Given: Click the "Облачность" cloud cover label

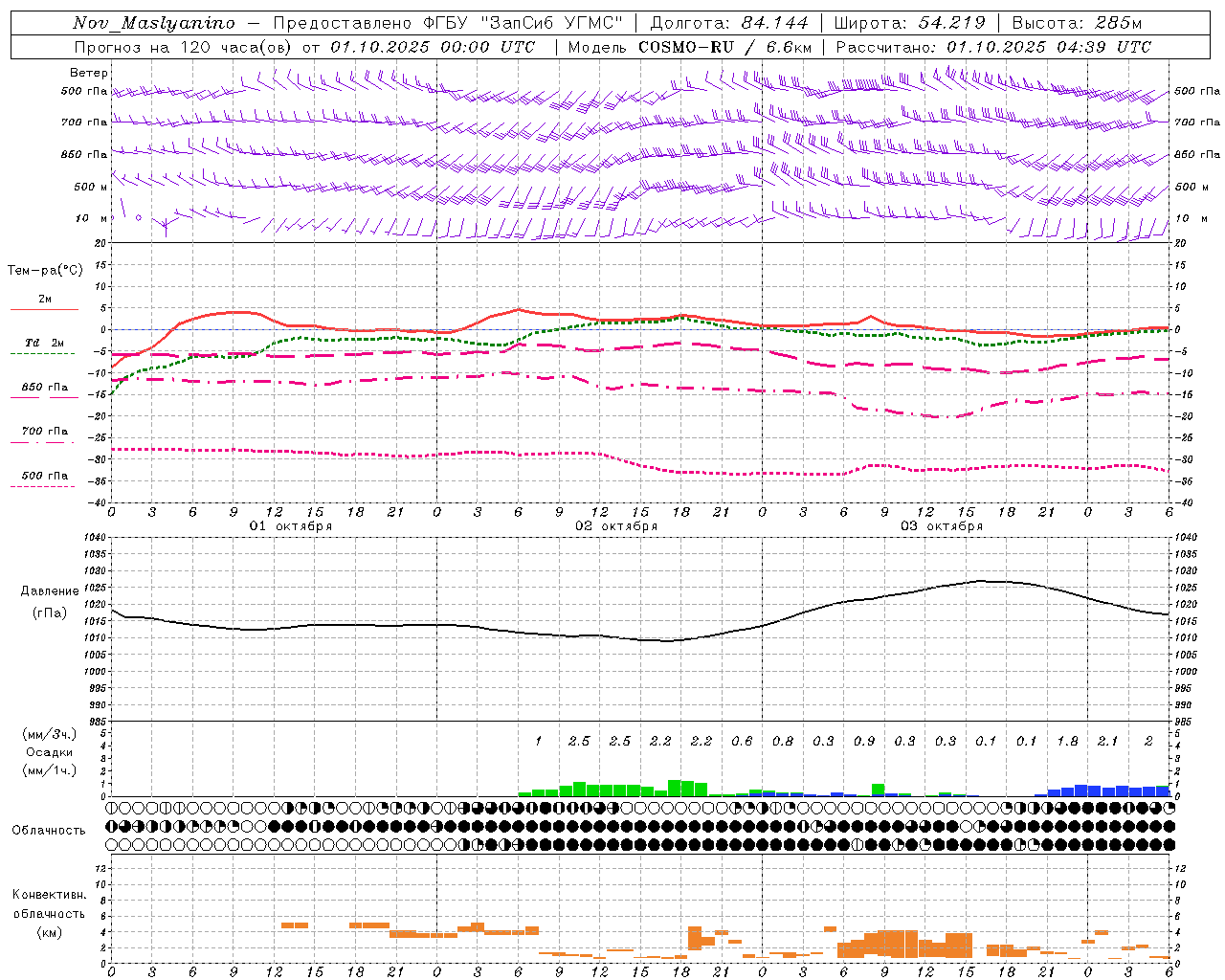Looking at the screenshot, I should (x=49, y=831).
